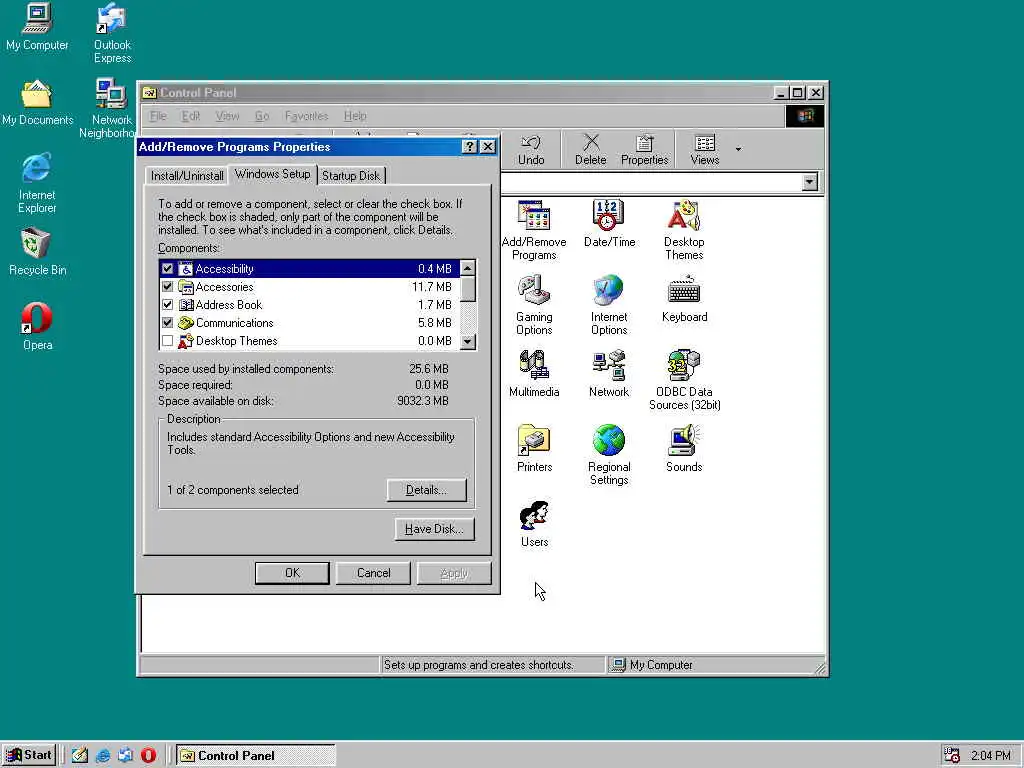This screenshot has width=1024, height=768.
Task: Confirm with the OK button
Action: point(292,573)
